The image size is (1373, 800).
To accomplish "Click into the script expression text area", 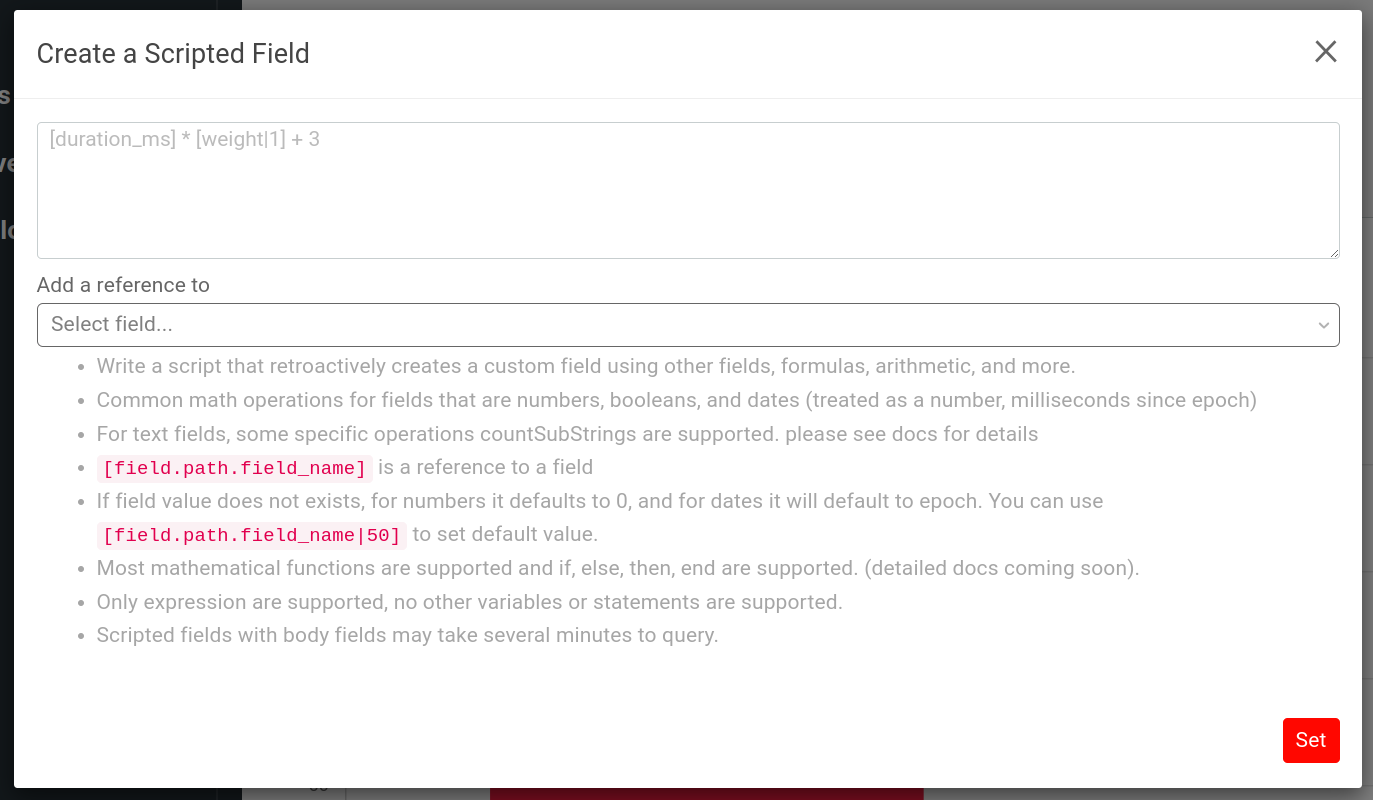I will pyautogui.click(x=687, y=190).
